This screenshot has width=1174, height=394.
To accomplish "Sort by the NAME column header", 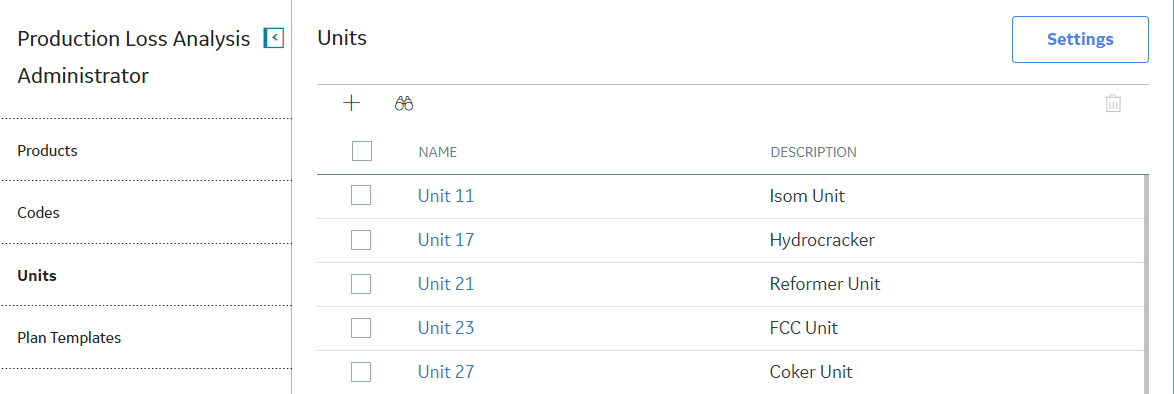I will (438, 152).
